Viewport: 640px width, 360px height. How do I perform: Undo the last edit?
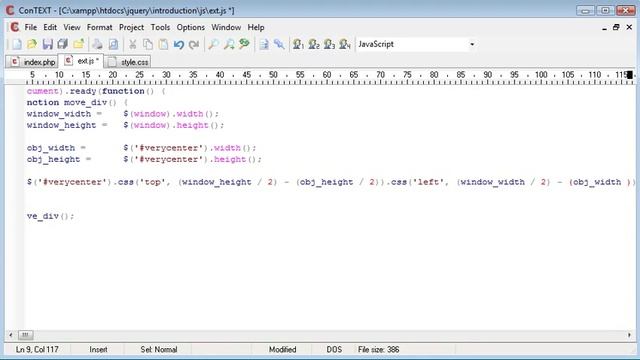178,44
